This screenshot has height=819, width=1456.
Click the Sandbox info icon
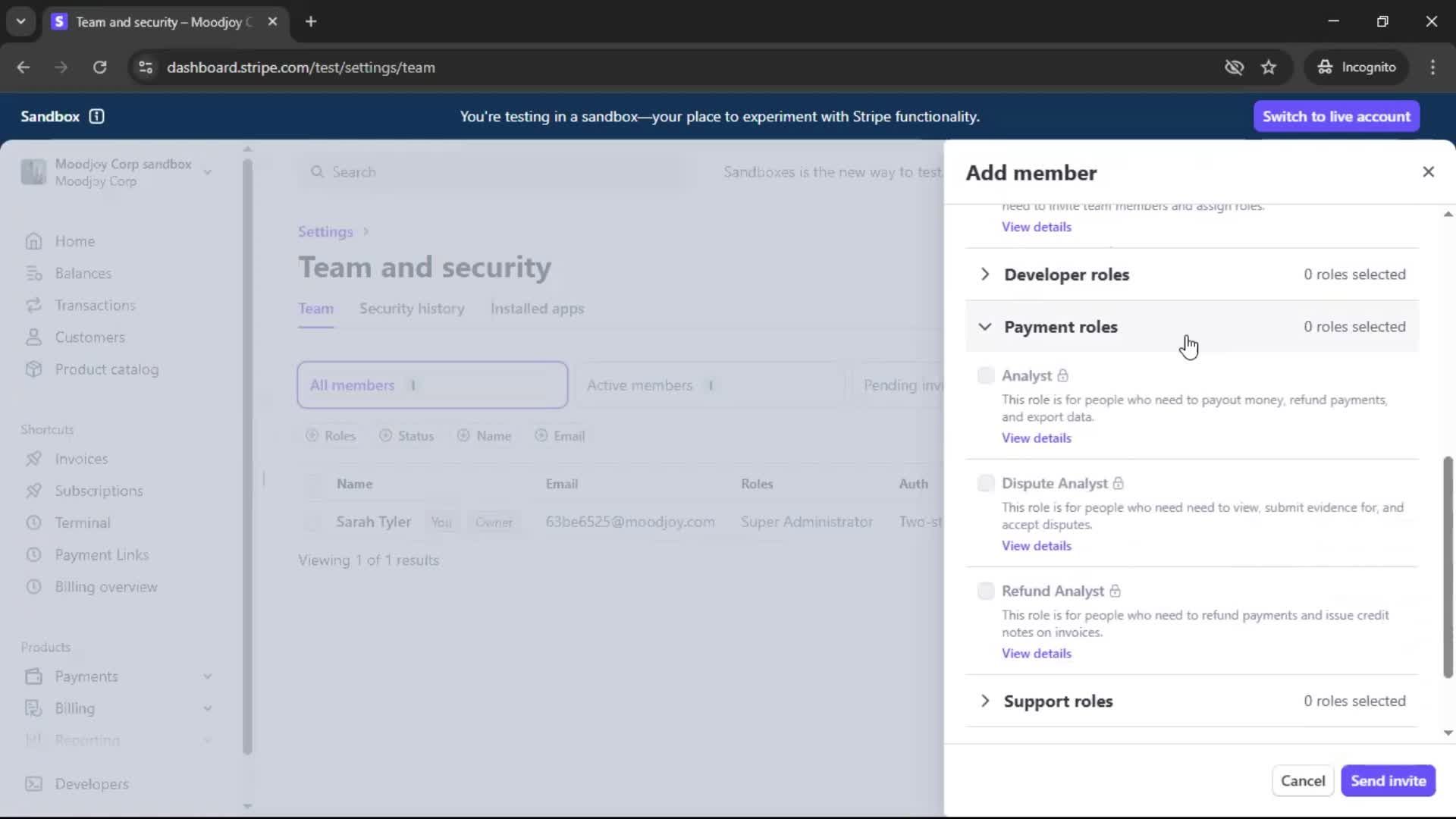(96, 116)
